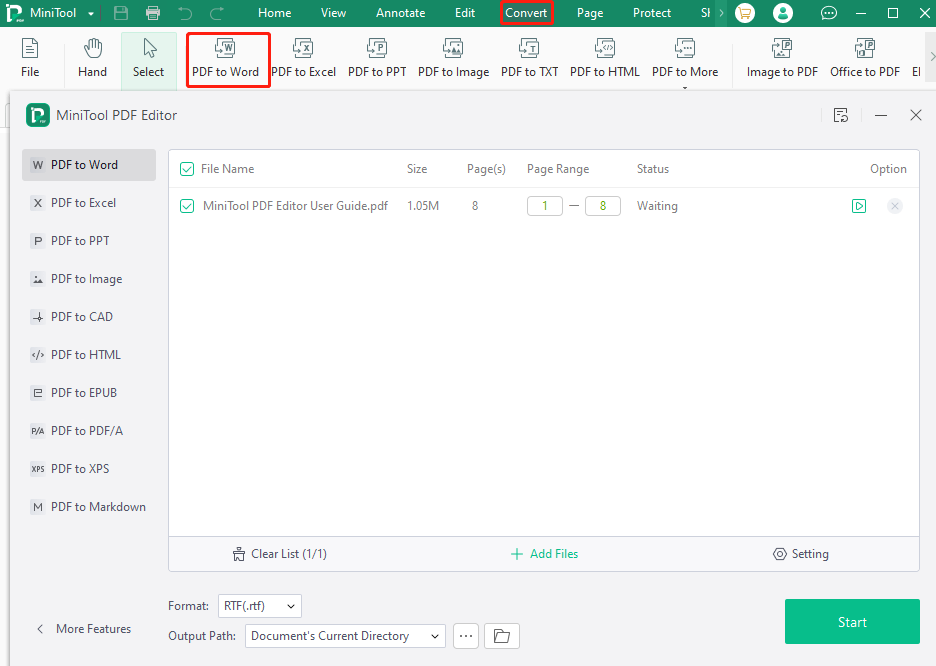Click the print icon in title bar

click(153, 13)
